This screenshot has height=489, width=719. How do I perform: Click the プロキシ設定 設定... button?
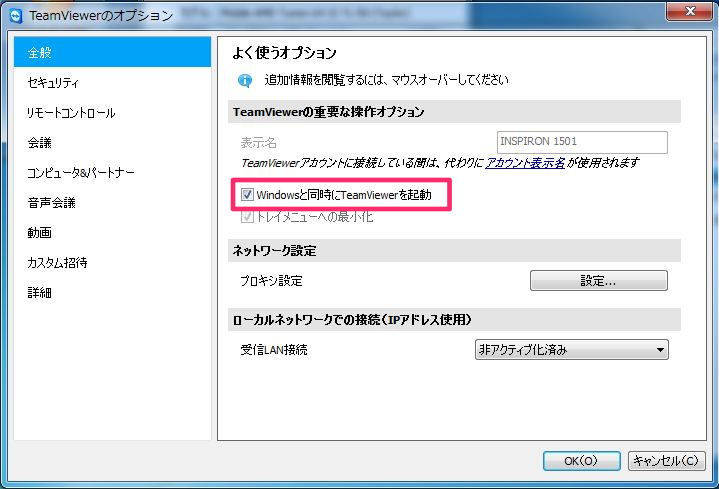coord(599,280)
